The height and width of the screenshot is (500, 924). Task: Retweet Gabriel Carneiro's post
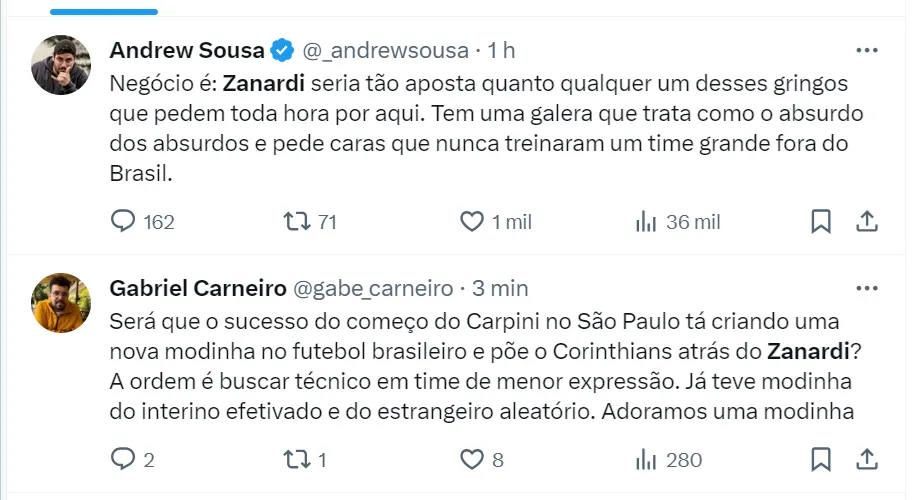pyautogui.click(x=297, y=459)
